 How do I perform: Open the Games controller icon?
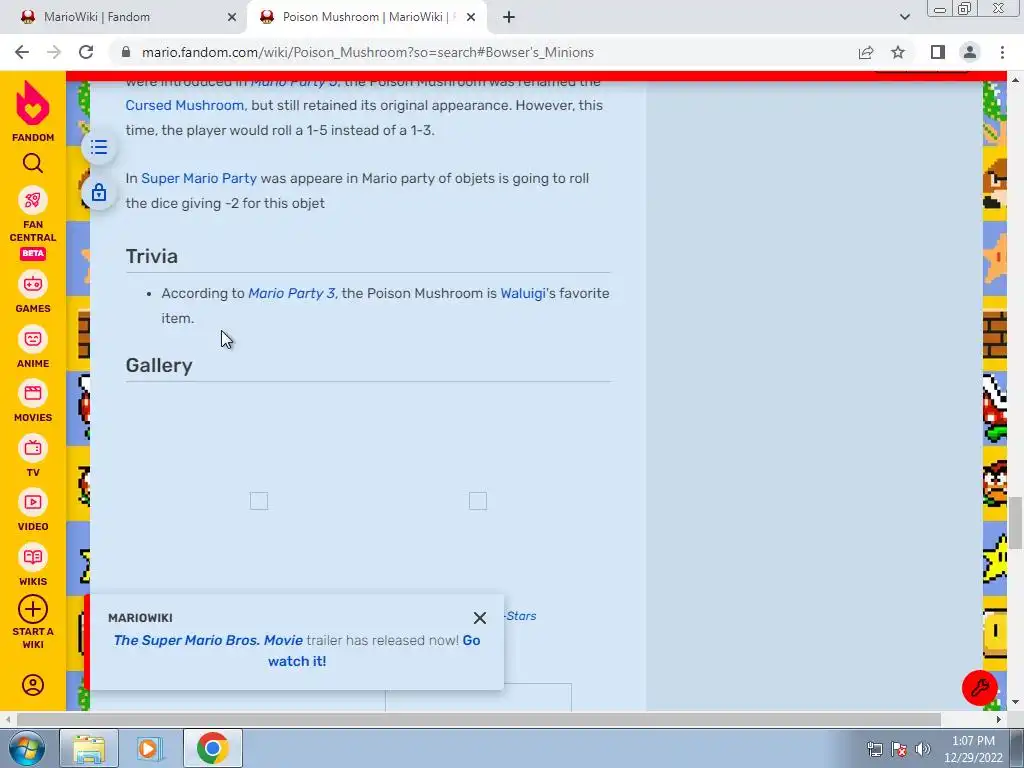point(33,284)
